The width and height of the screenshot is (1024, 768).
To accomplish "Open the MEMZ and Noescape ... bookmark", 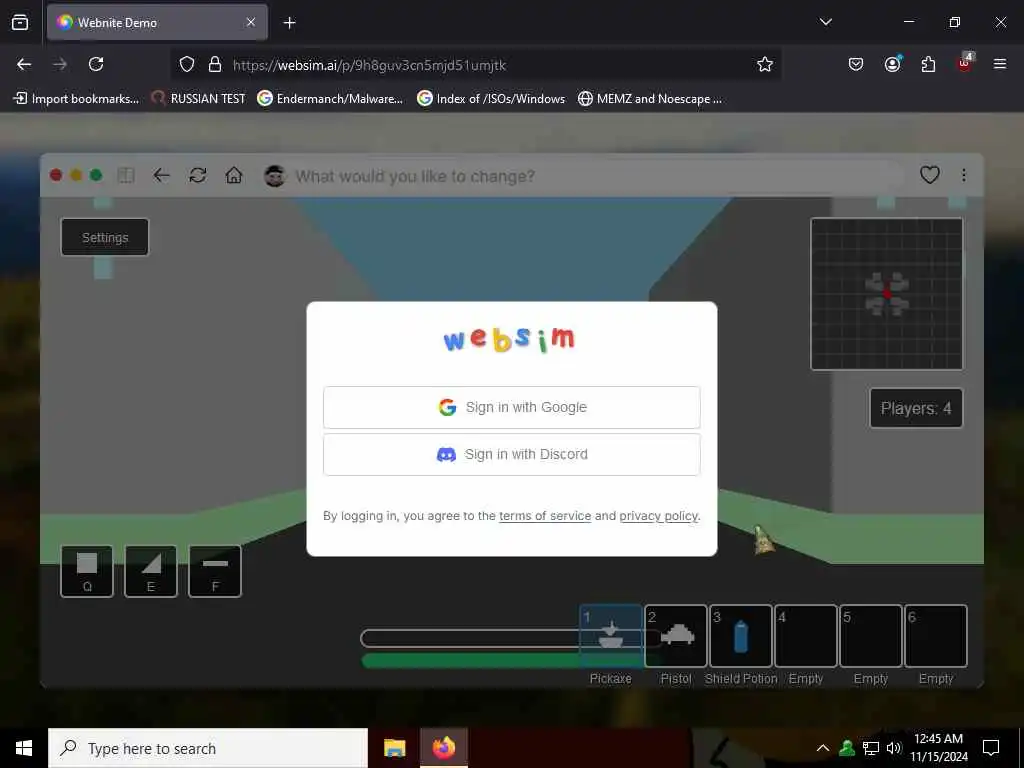I will (650, 99).
